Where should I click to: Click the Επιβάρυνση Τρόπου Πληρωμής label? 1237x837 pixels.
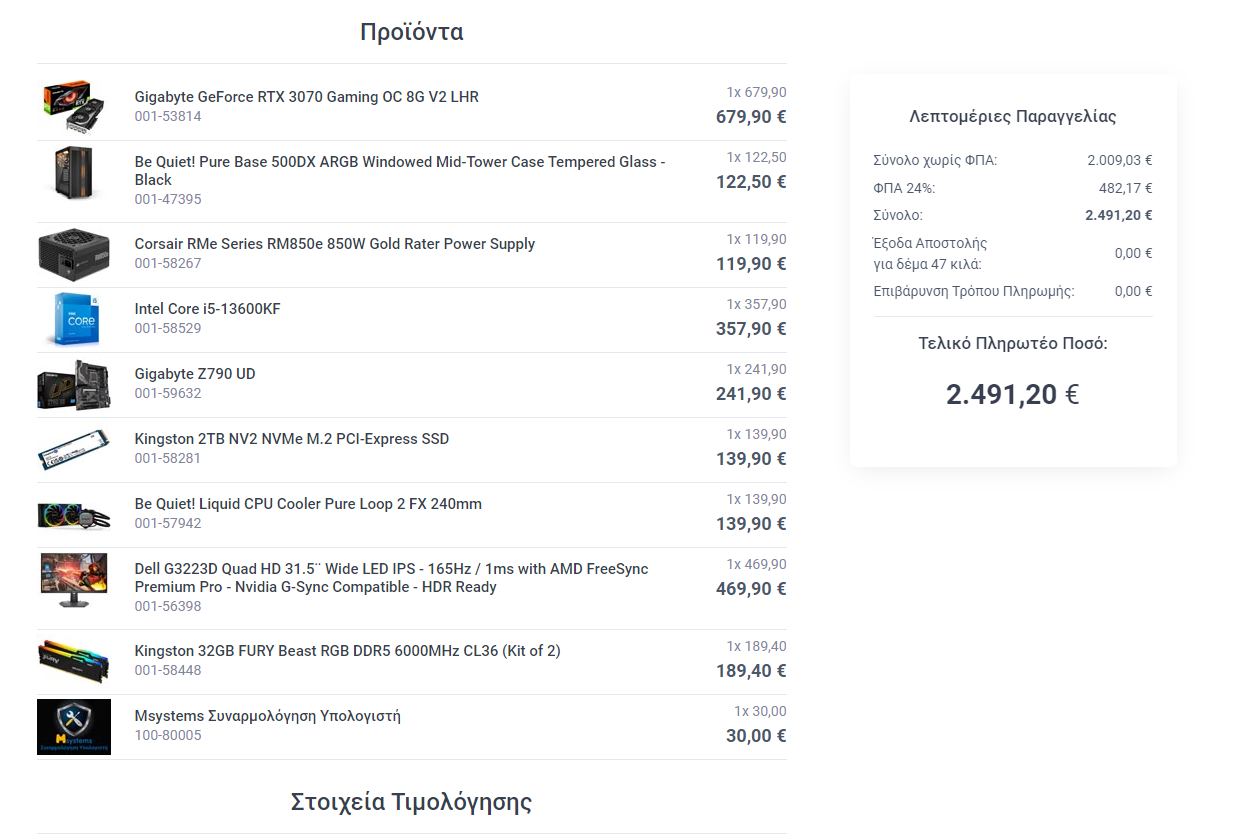pyautogui.click(x=974, y=292)
